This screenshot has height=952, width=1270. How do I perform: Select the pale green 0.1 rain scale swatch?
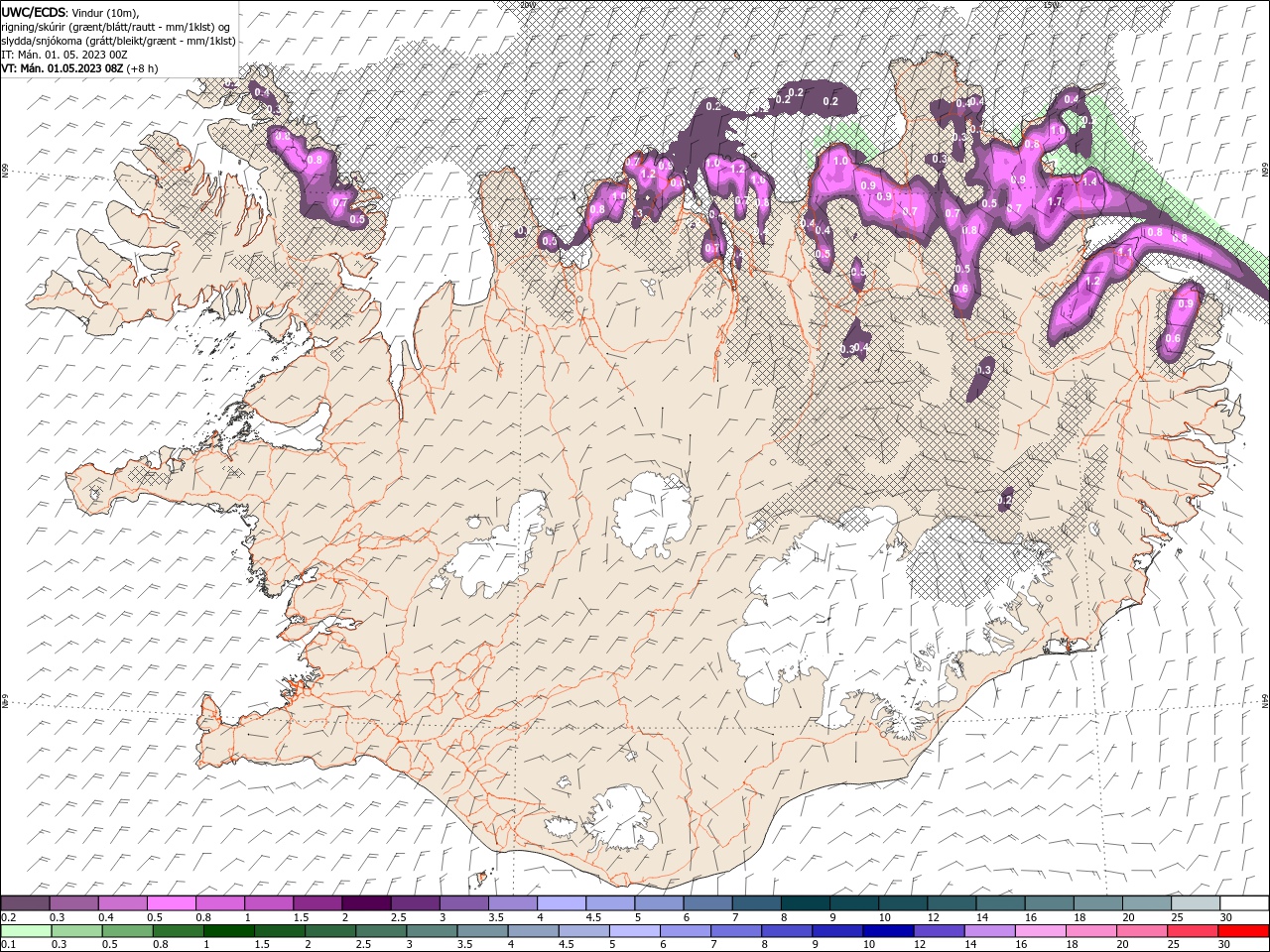point(25,931)
